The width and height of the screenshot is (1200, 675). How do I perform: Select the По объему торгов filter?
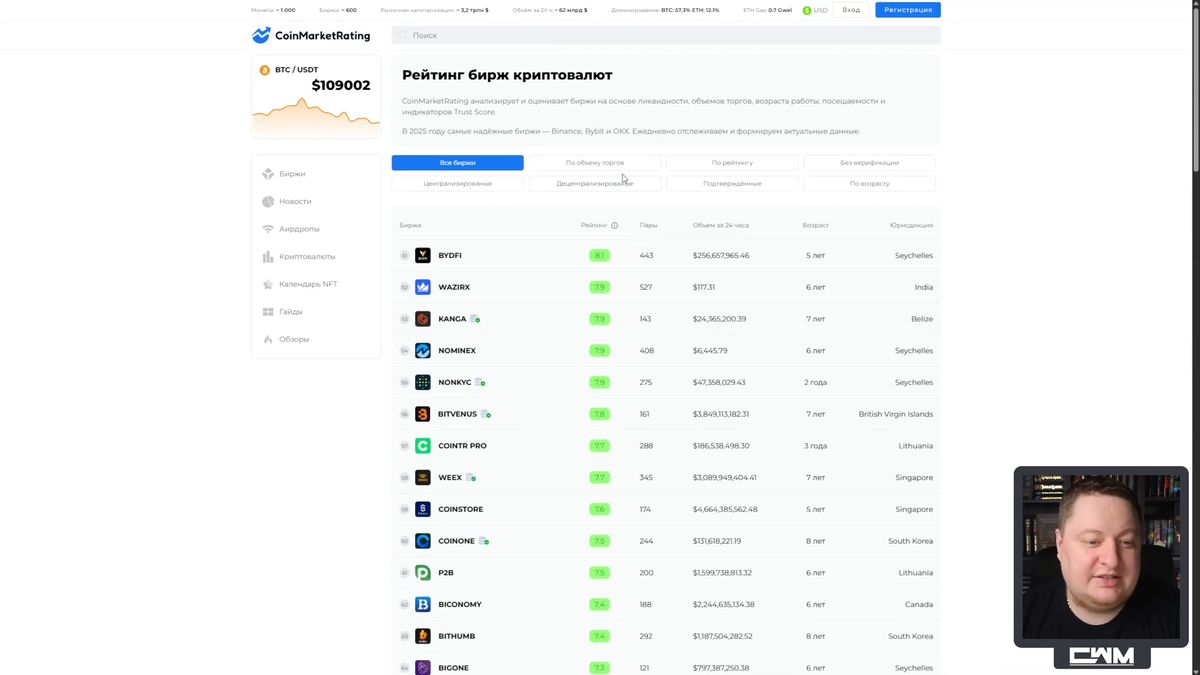coord(595,163)
